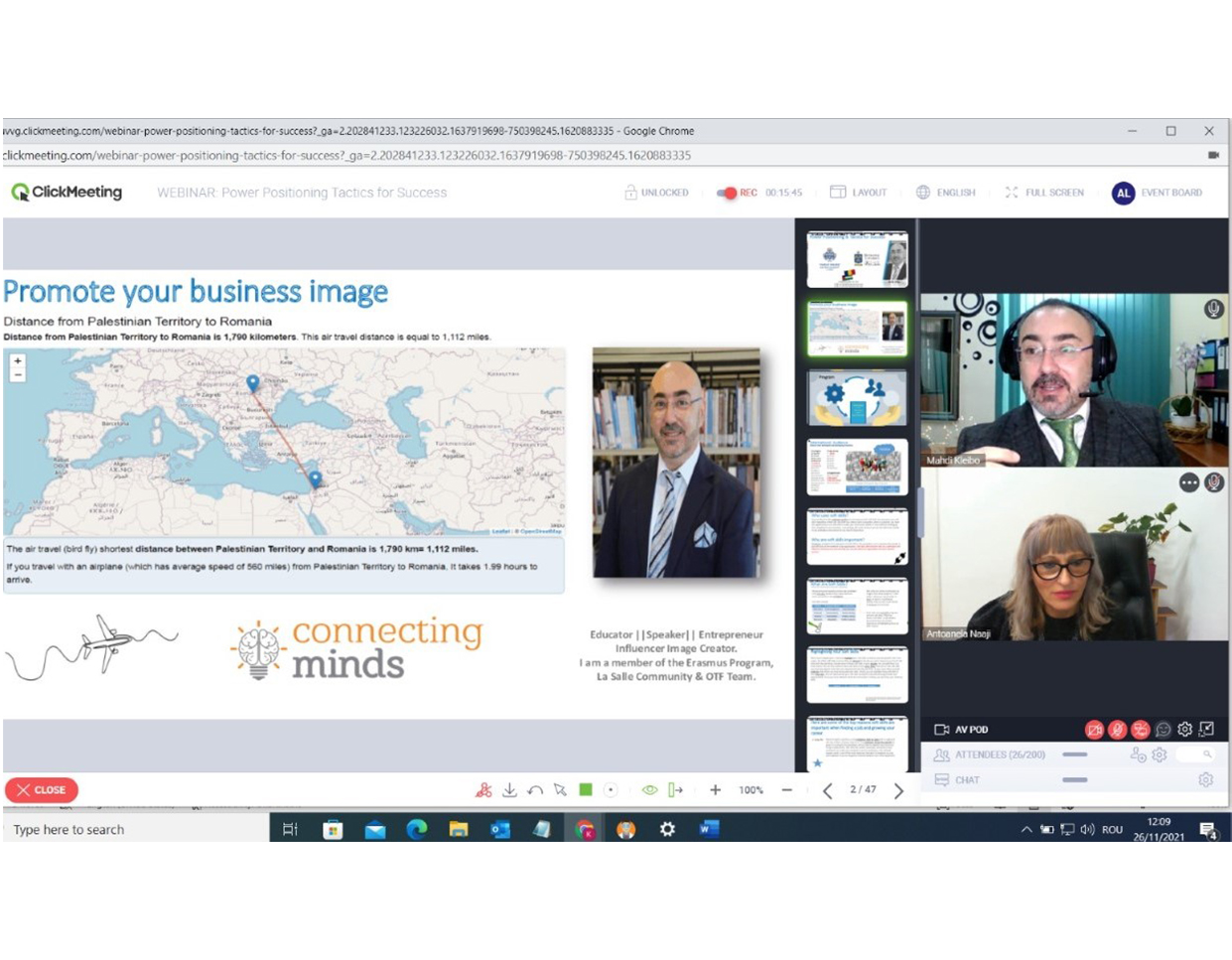The height and width of the screenshot is (960, 1232).
Task: Open the chat settings gear
Action: [x=1205, y=780]
